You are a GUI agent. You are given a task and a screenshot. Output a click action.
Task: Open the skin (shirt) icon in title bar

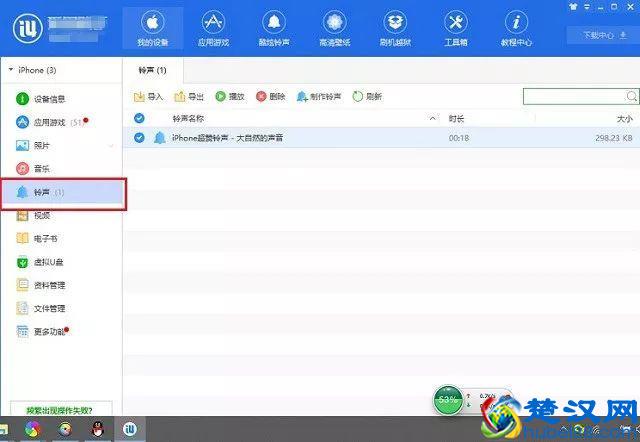coord(573,7)
